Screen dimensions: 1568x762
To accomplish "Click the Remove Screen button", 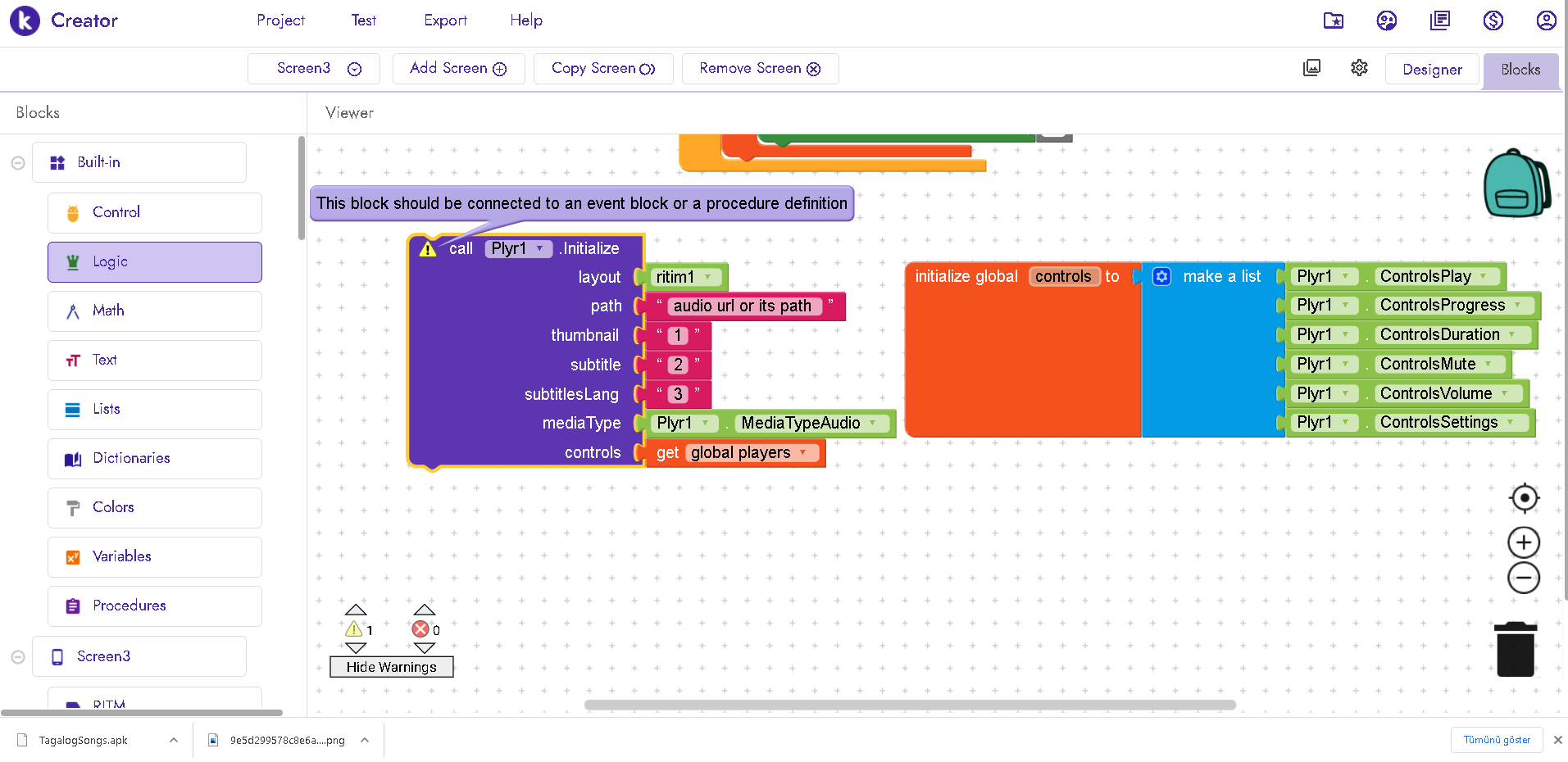I will click(760, 69).
